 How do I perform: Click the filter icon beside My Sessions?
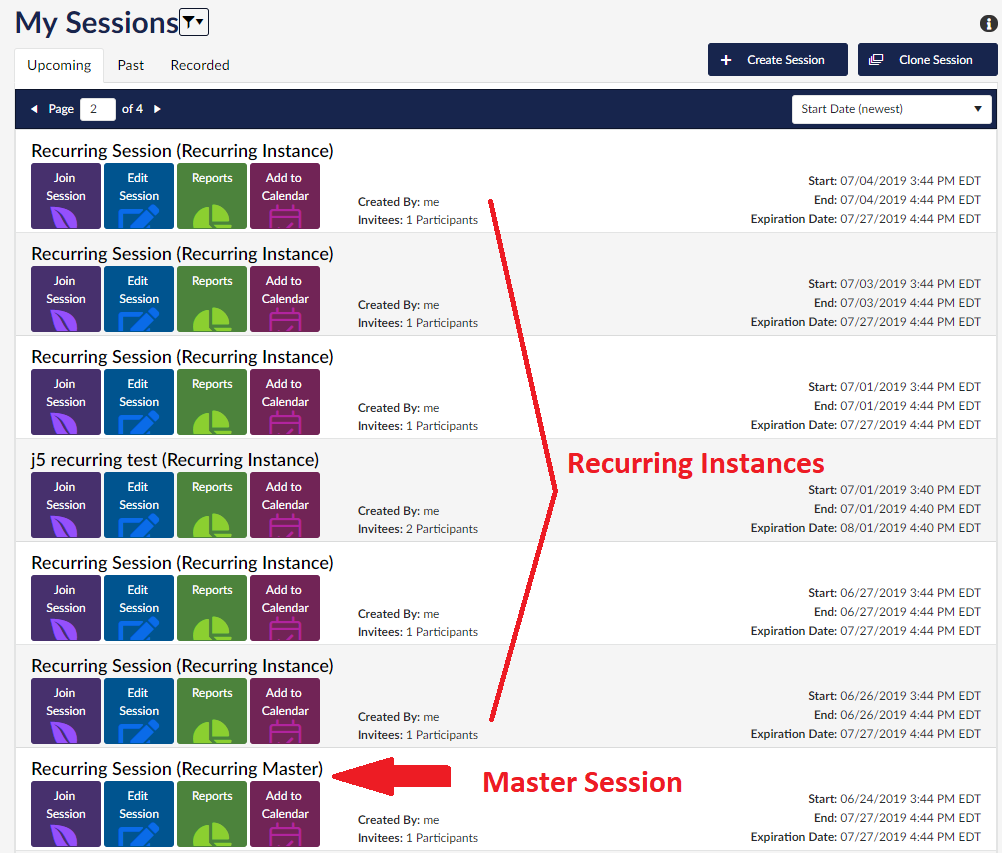click(193, 22)
